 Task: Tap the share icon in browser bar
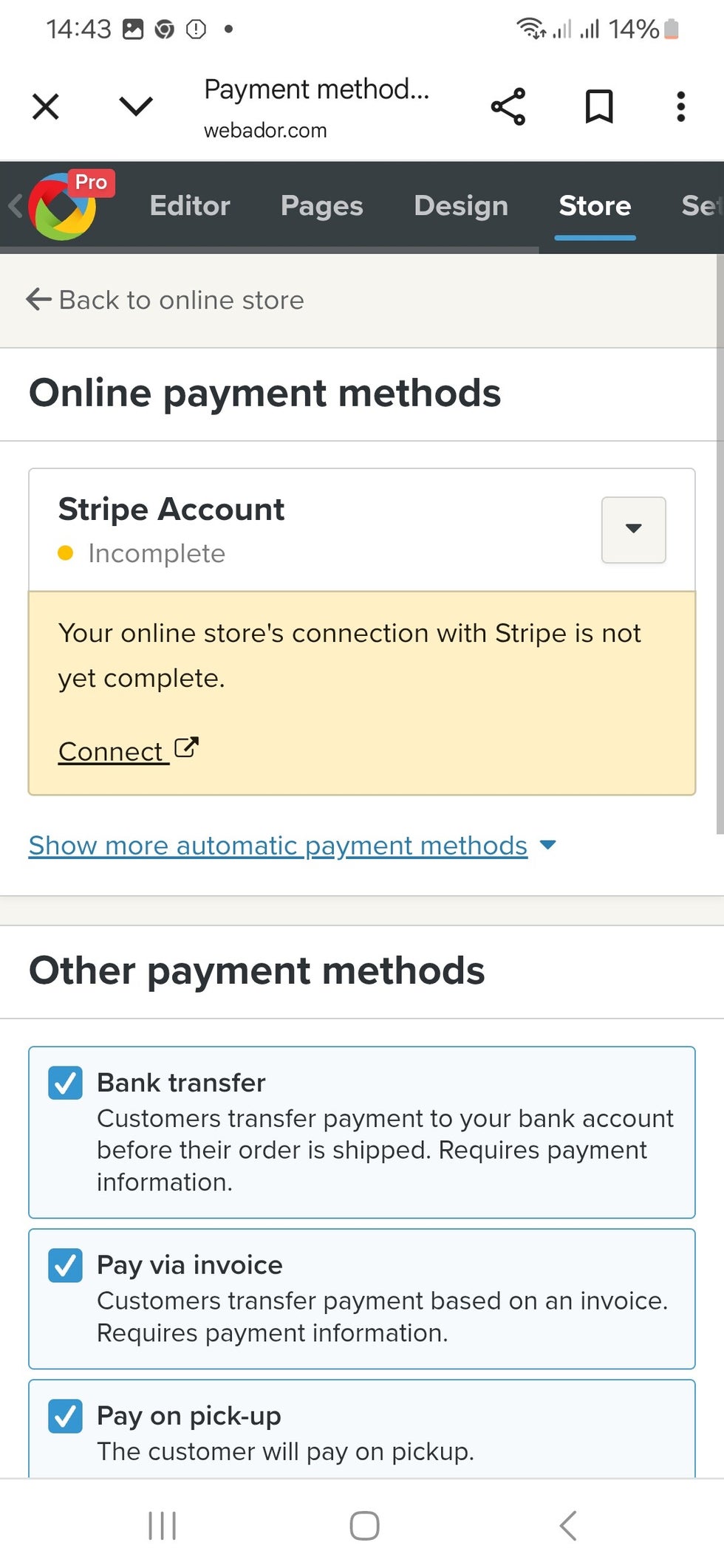(508, 106)
